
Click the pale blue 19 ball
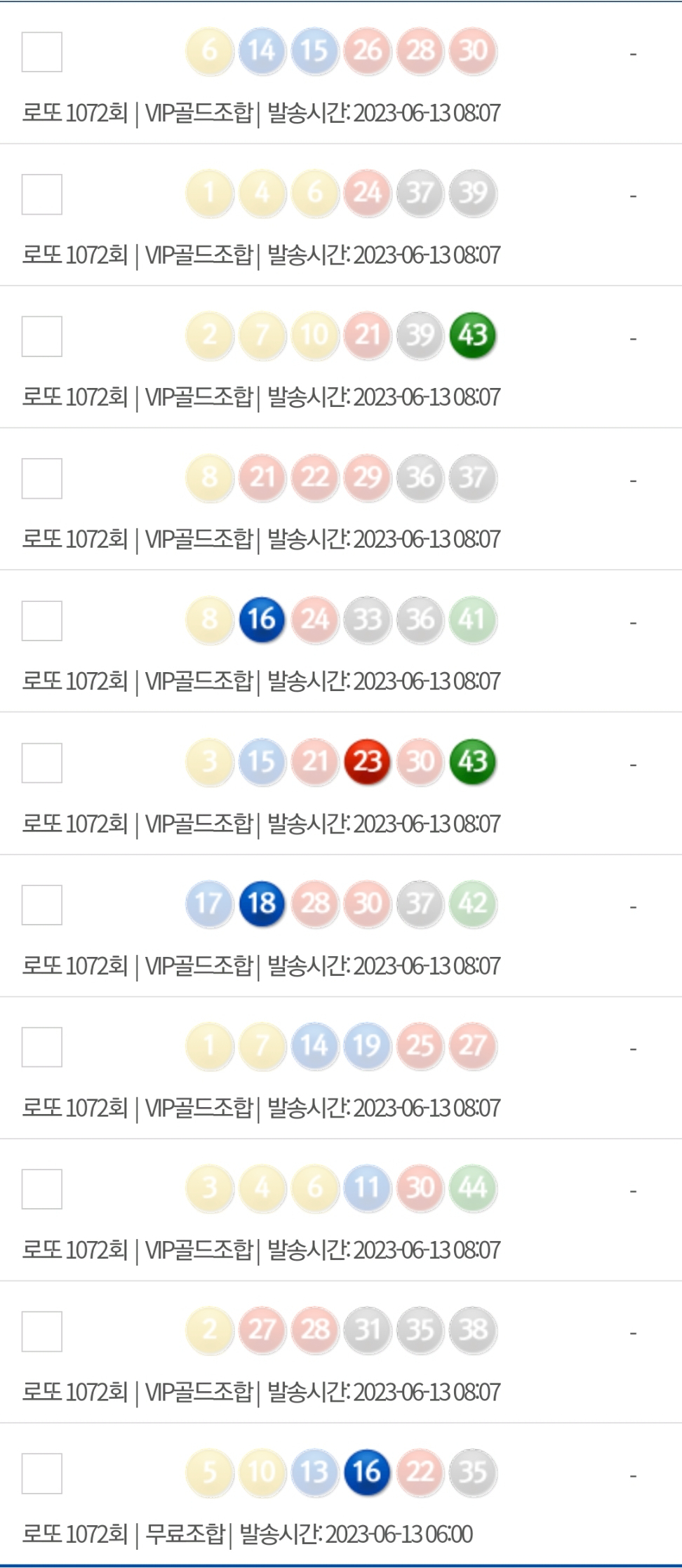pos(367,1046)
